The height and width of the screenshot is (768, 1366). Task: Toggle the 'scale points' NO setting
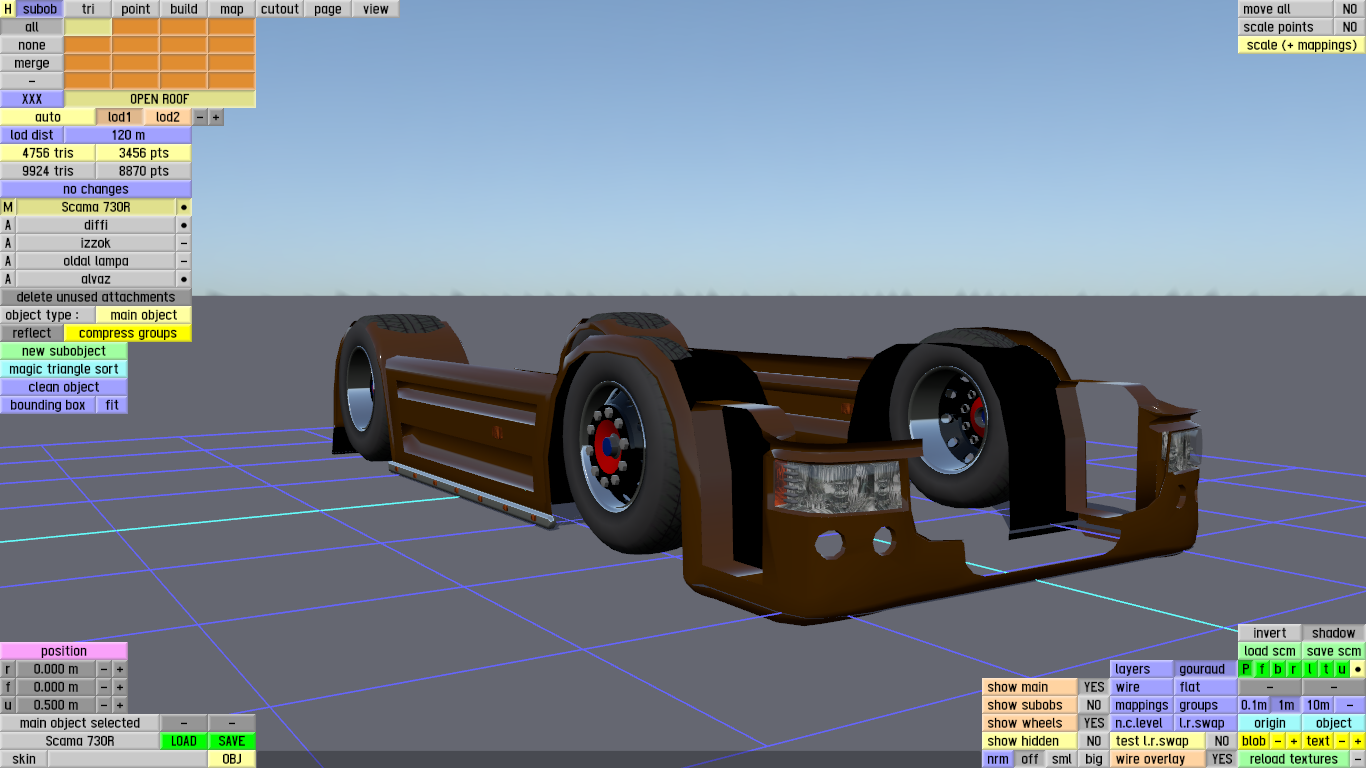pyautogui.click(x=1350, y=27)
